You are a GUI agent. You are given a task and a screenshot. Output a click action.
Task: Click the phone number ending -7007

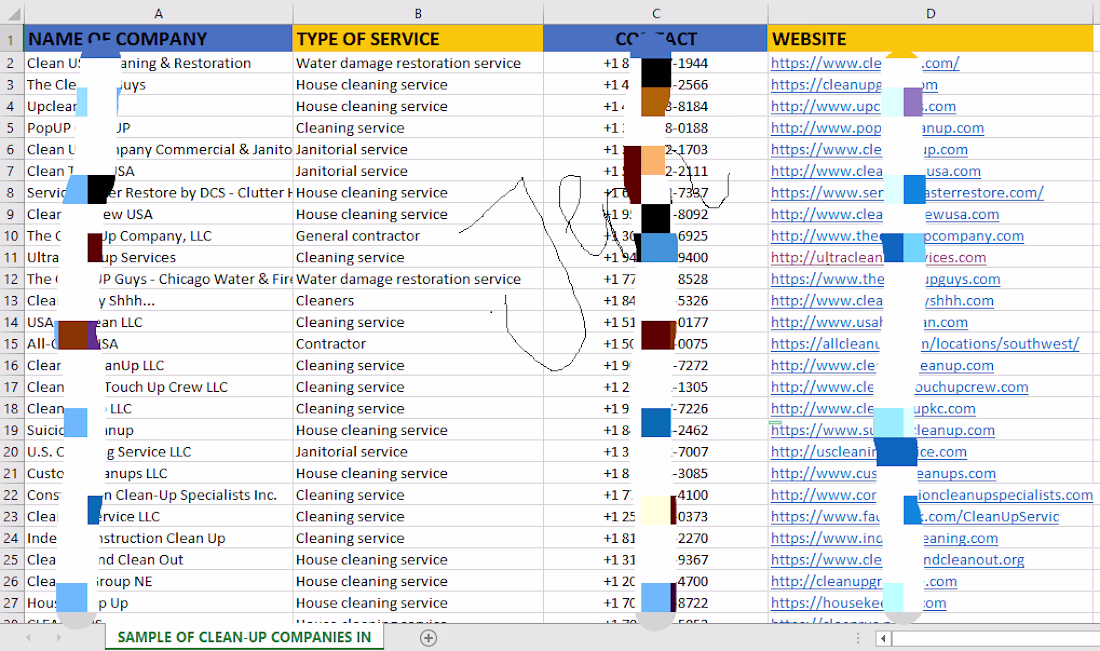[x=656, y=452]
